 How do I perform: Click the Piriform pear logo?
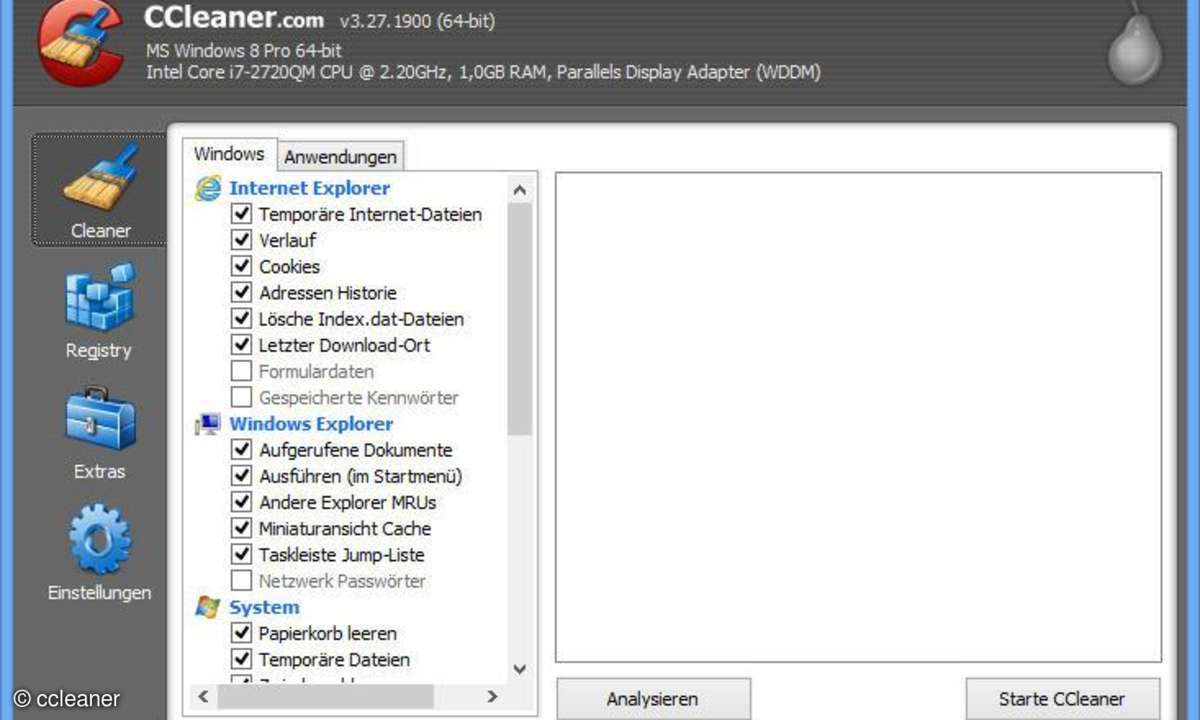pos(1134,45)
